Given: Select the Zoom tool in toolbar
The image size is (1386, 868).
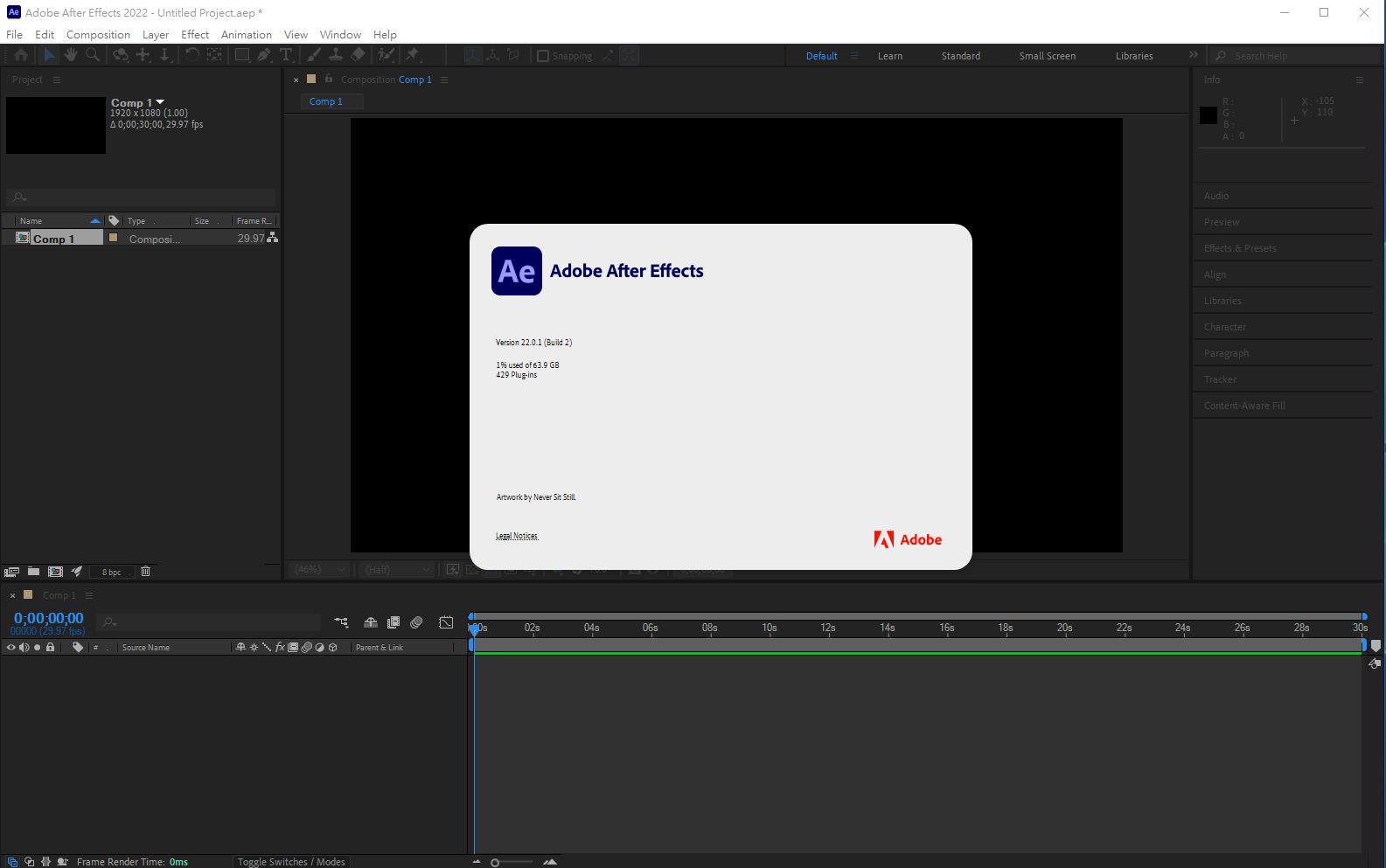Looking at the screenshot, I should click(93, 55).
